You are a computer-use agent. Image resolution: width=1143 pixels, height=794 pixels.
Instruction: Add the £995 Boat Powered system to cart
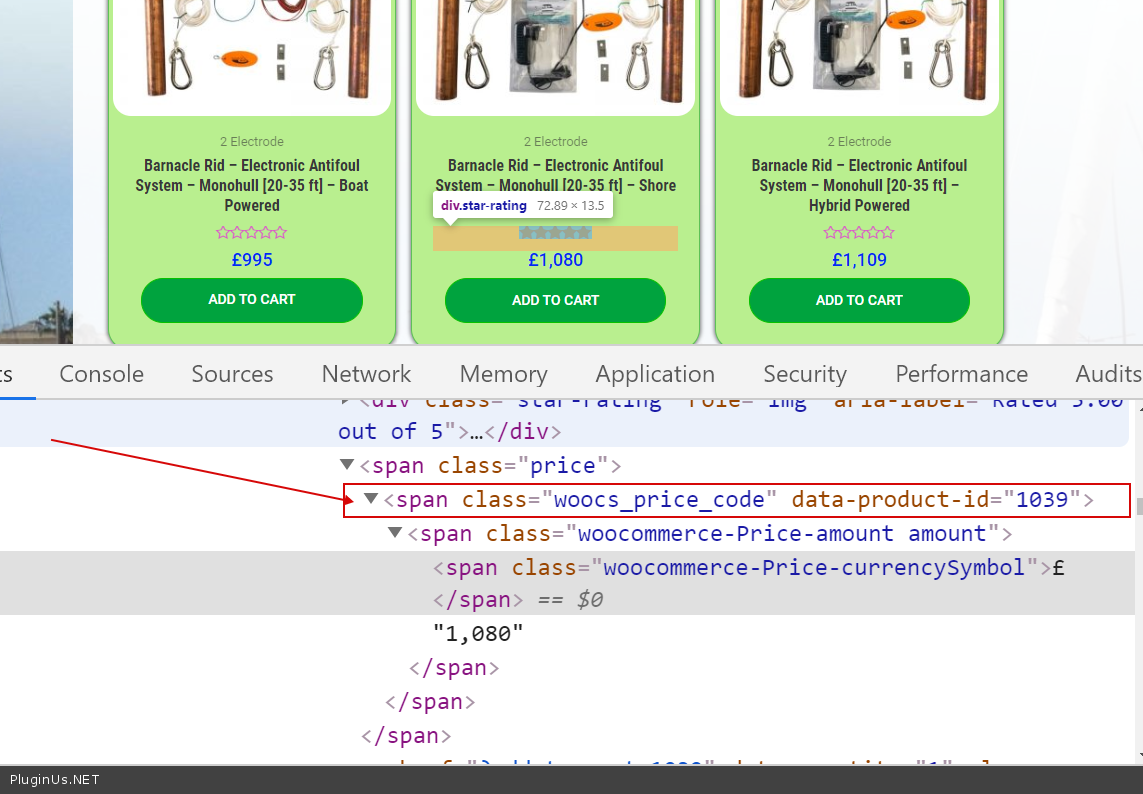coord(252,300)
